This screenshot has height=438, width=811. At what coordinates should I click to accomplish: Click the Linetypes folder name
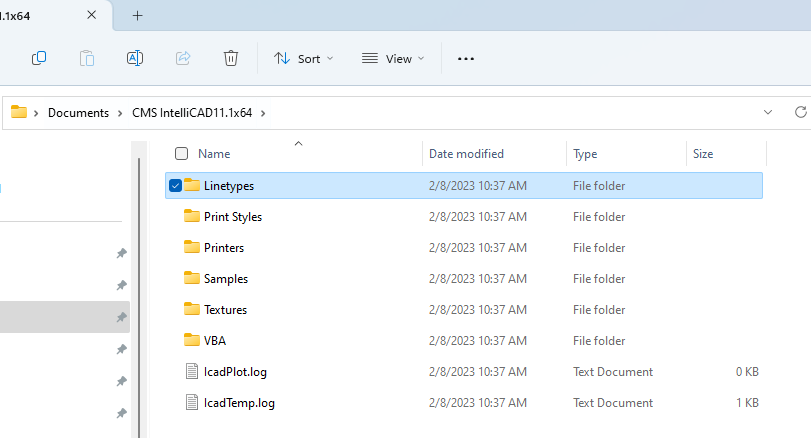click(x=229, y=186)
